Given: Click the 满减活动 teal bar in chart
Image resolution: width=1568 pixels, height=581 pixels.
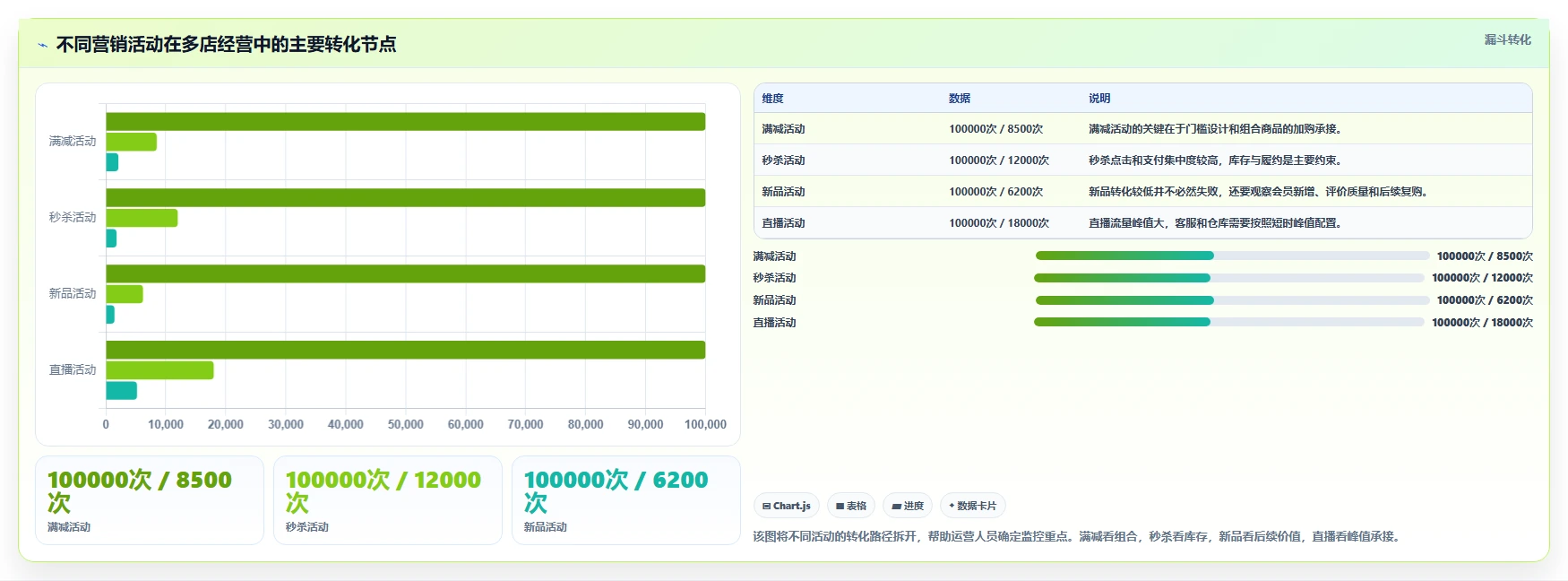Looking at the screenshot, I should tap(112, 162).
